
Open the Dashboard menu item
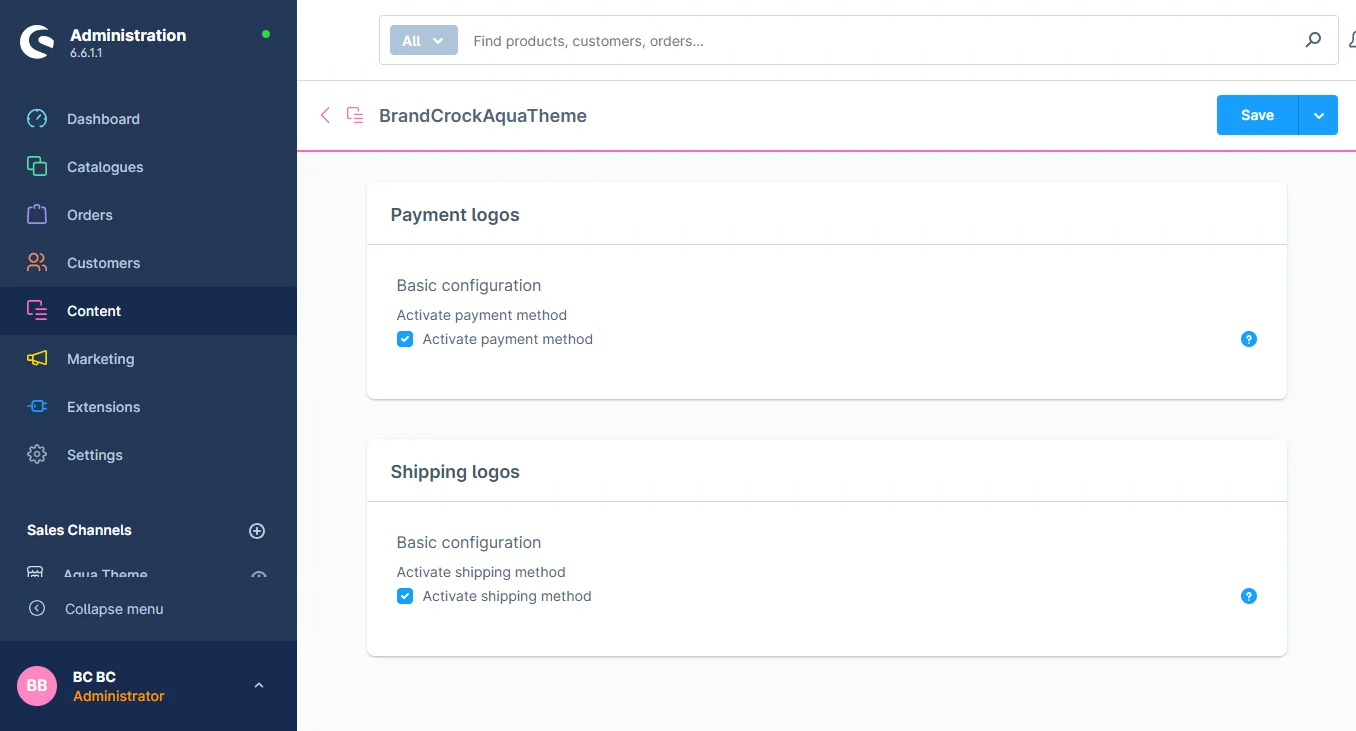(103, 119)
